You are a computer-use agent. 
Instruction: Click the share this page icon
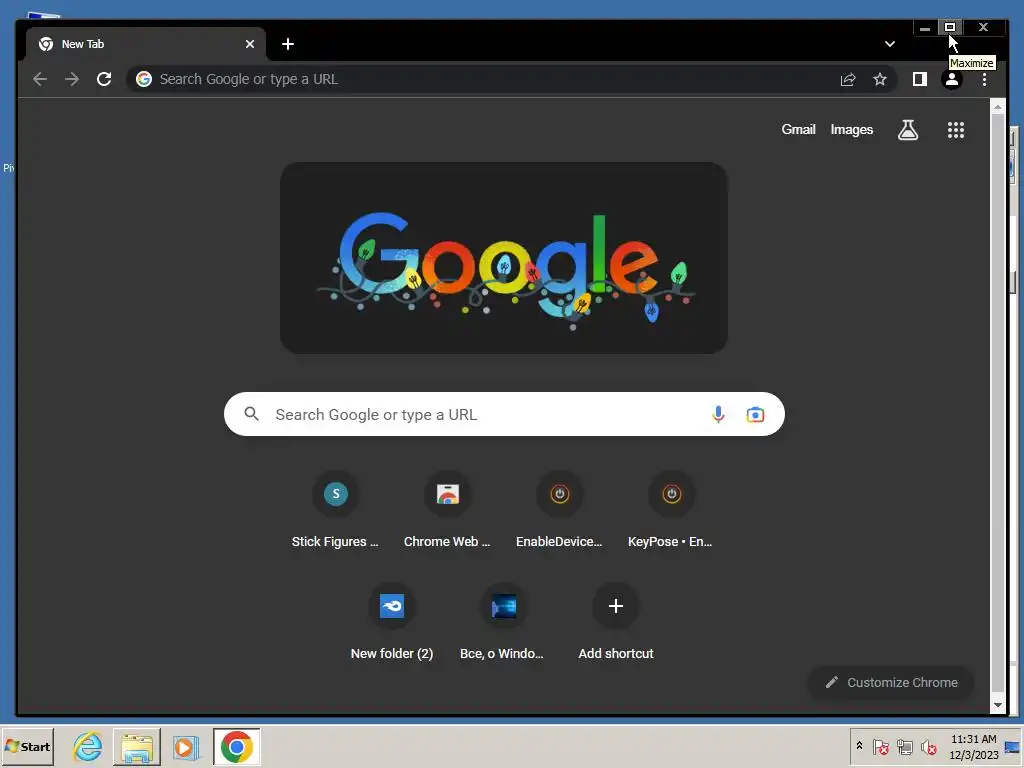(x=848, y=79)
